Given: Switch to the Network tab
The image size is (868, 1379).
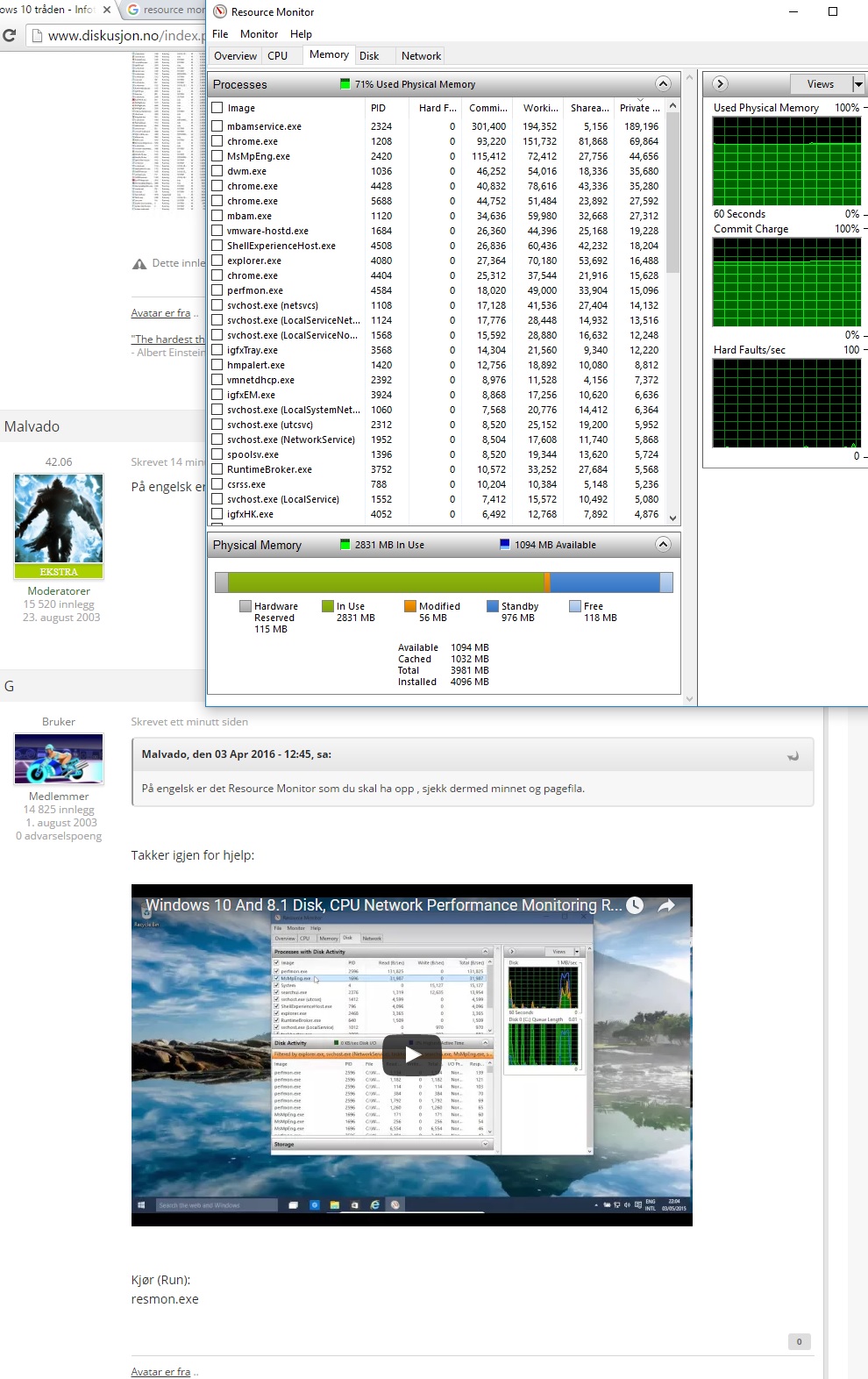Looking at the screenshot, I should [421, 56].
